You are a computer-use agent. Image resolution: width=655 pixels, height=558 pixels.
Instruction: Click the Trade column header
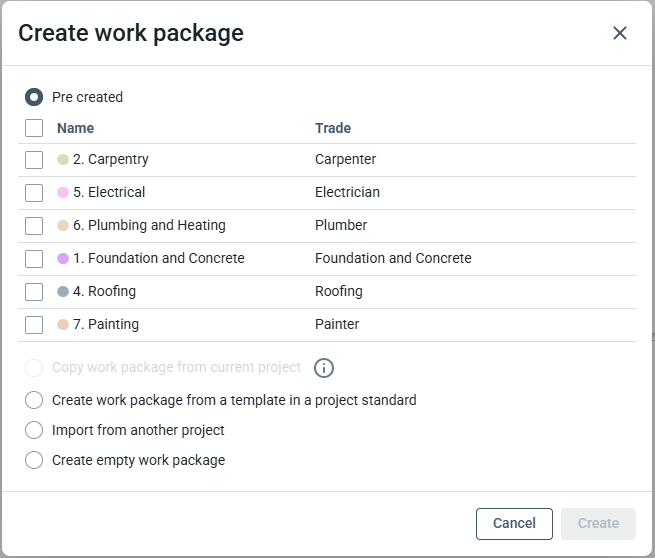click(x=333, y=128)
